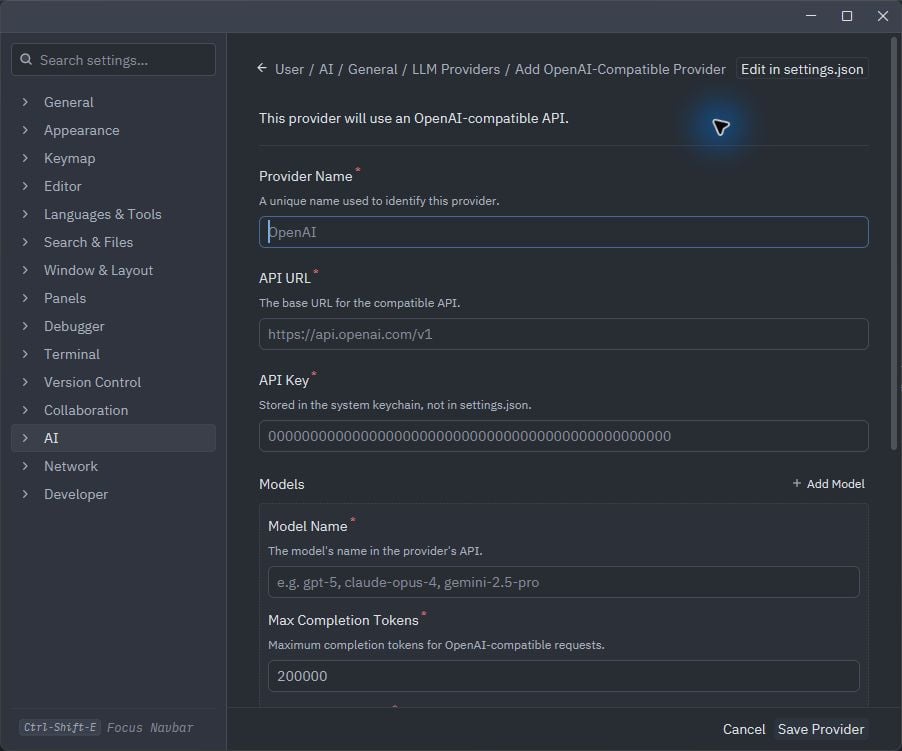Expand the Version Control chevron
The image size is (902, 751).
pos(25,382)
